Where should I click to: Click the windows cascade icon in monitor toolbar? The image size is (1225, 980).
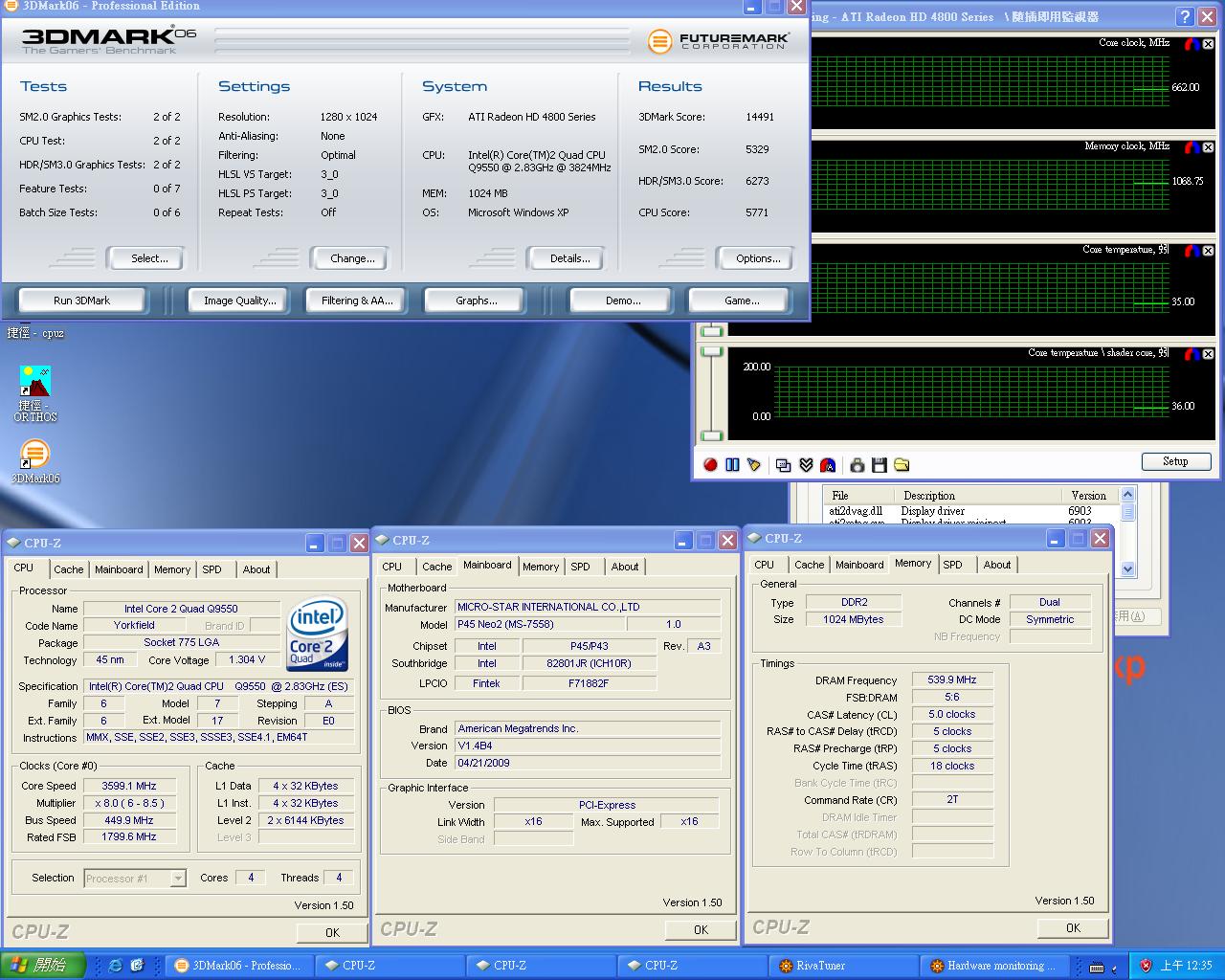[x=784, y=464]
